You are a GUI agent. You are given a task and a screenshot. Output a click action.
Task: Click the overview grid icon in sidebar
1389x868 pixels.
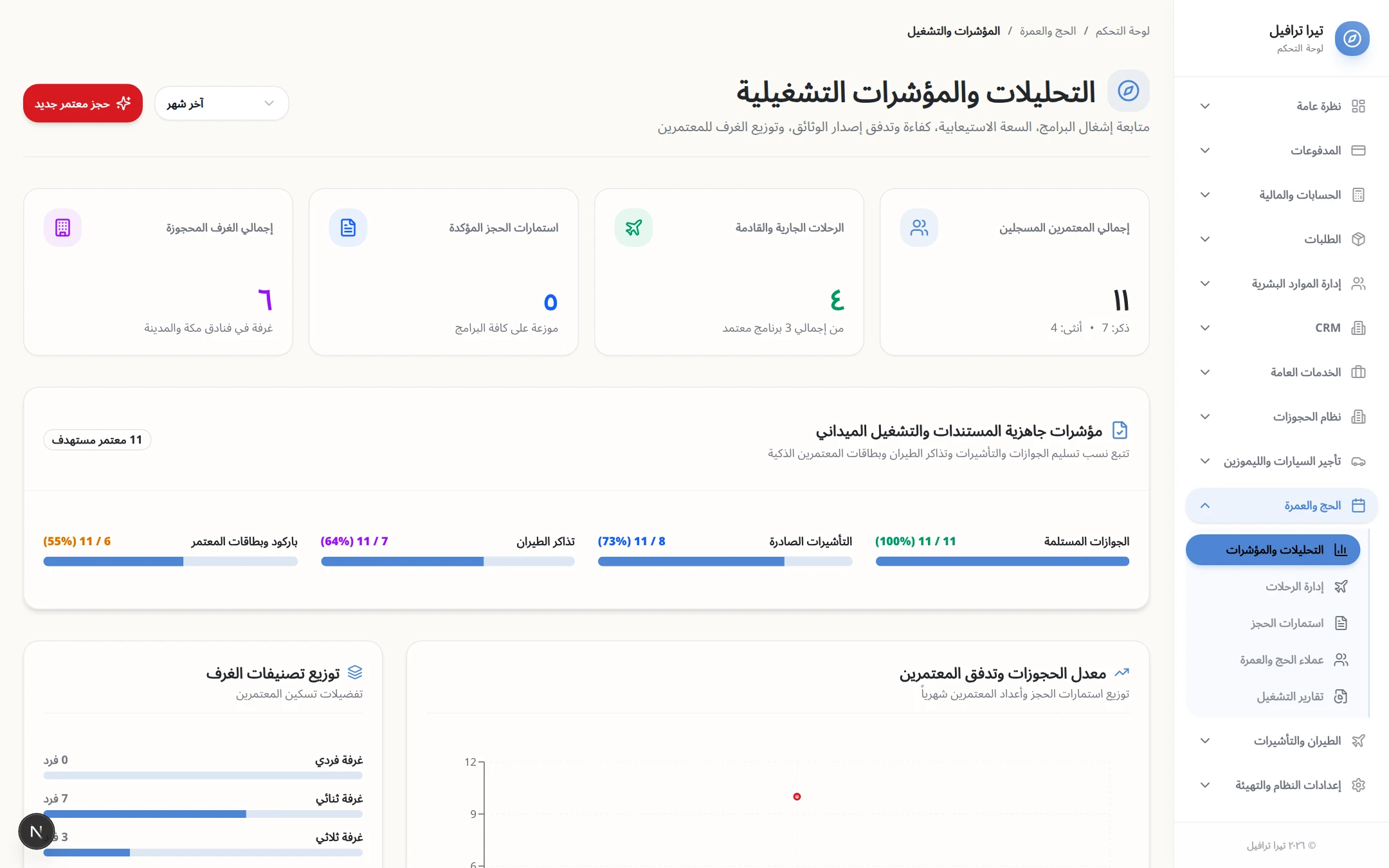[1358, 106]
